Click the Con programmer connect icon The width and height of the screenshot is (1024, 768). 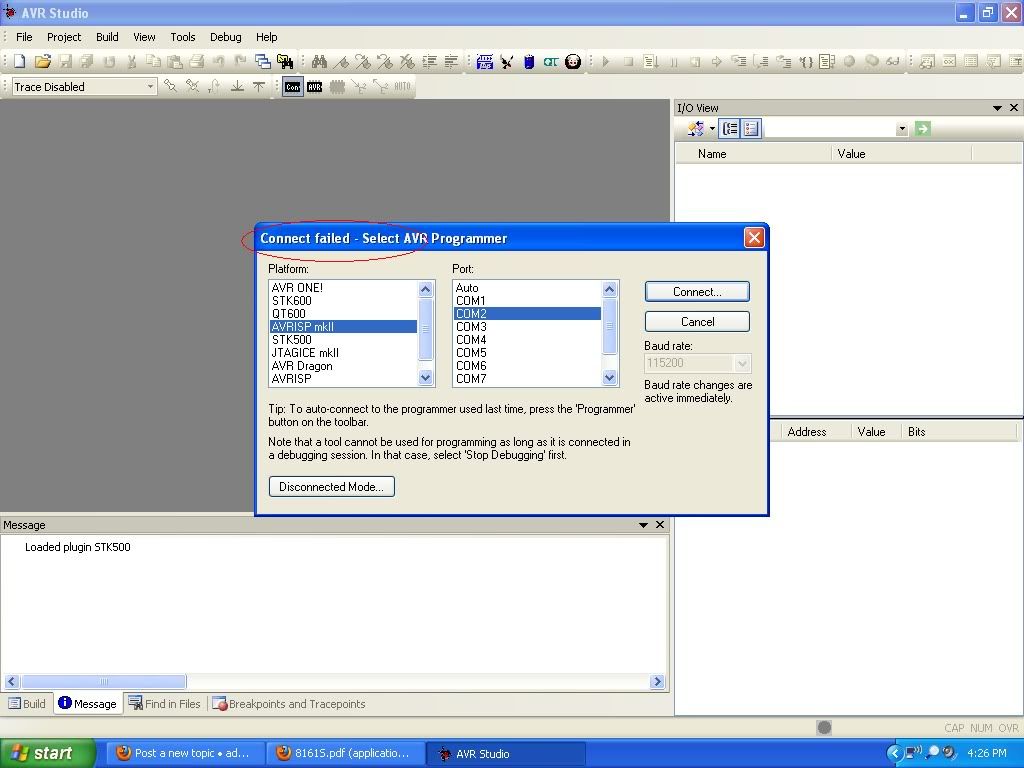[x=293, y=86]
